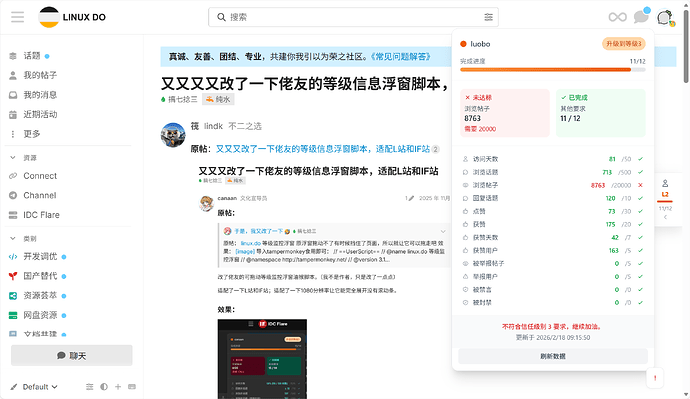This screenshot has width=690, height=399.
Task: Click the plus icon in sidebar footer
Action: point(118,387)
